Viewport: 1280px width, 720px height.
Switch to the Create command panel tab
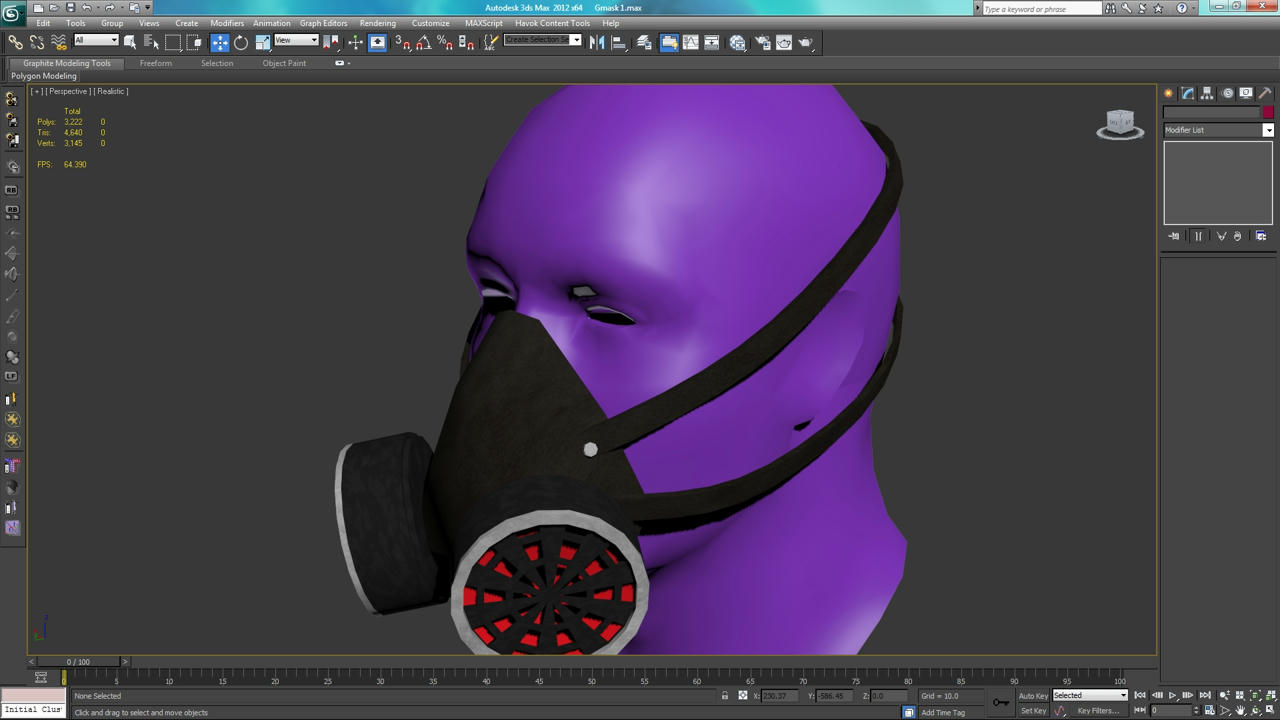point(1168,93)
